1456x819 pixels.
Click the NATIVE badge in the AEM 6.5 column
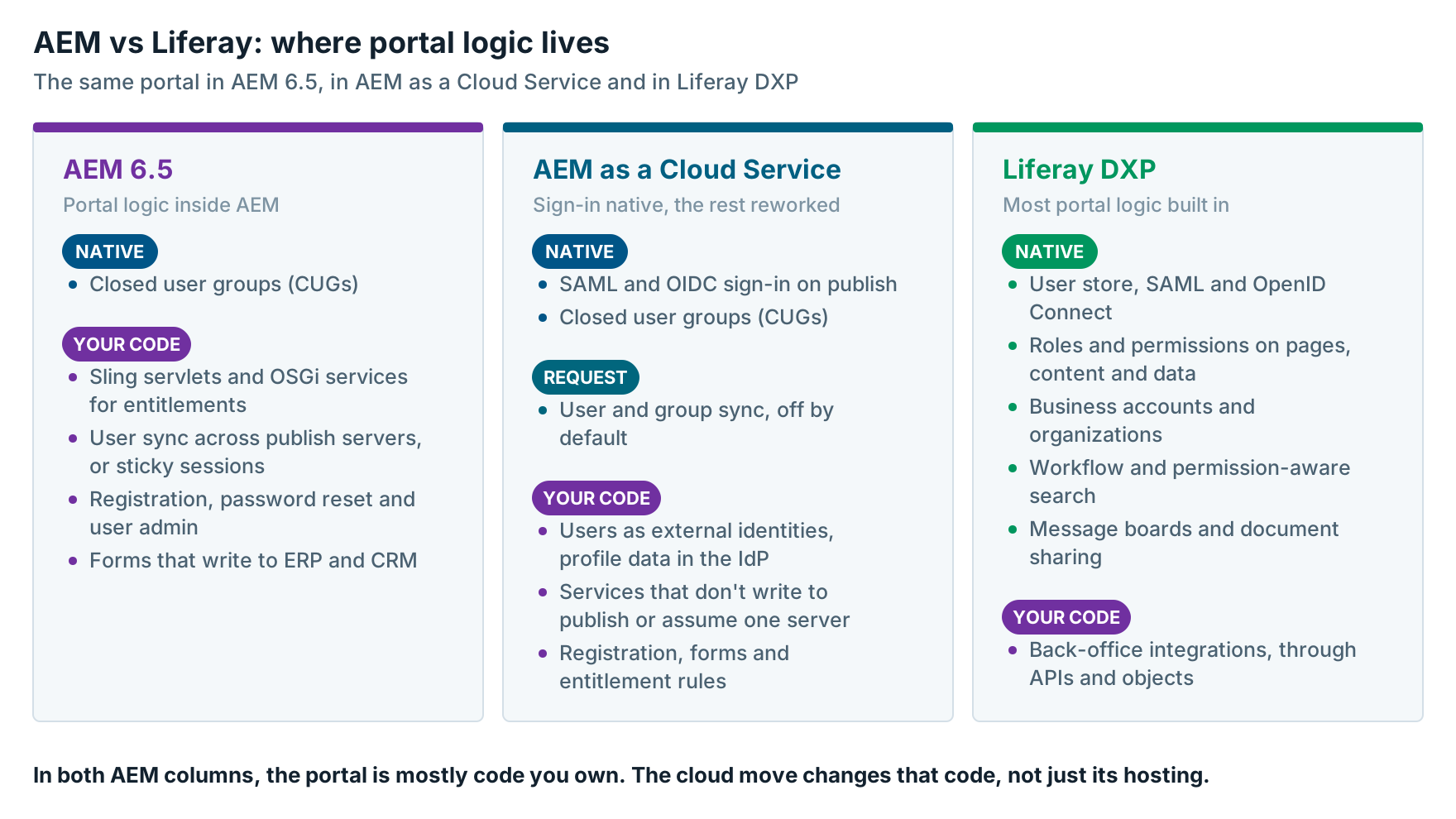tap(110, 251)
